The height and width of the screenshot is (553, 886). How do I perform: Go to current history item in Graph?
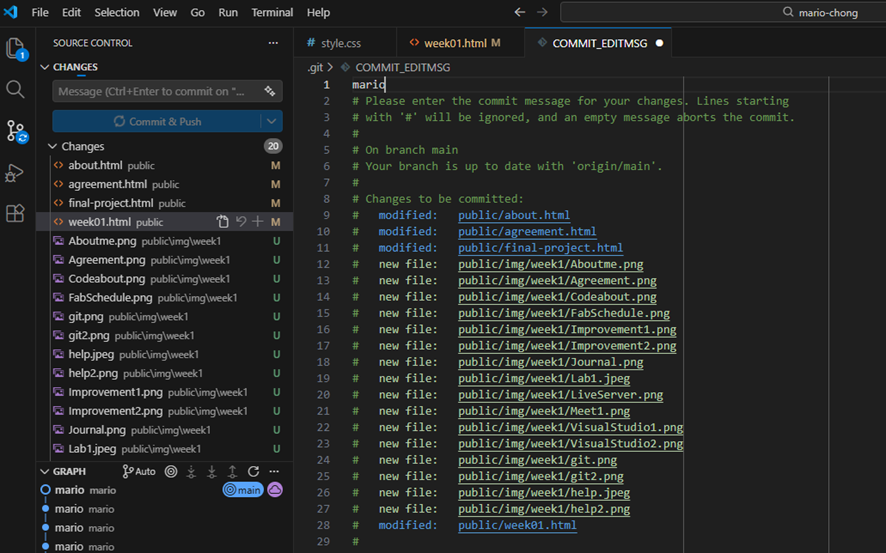coord(171,471)
